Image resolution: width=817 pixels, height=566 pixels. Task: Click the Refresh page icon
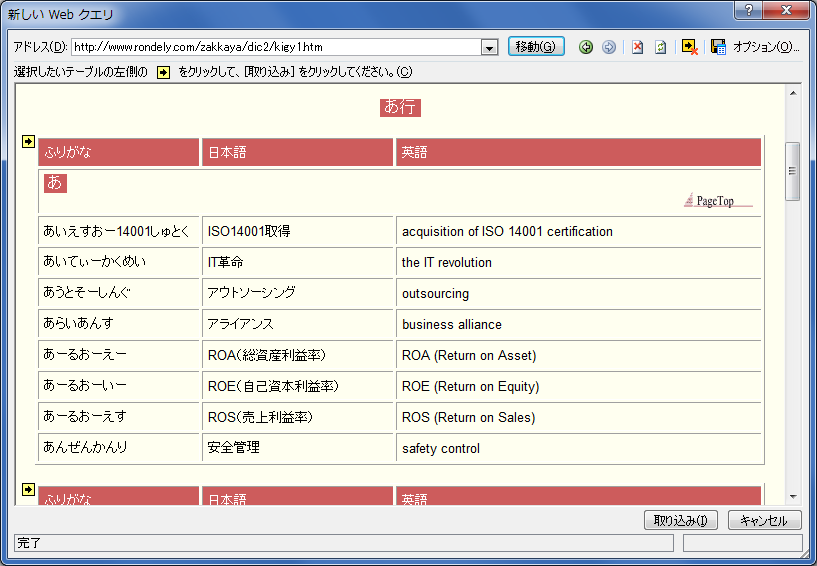click(x=660, y=47)
